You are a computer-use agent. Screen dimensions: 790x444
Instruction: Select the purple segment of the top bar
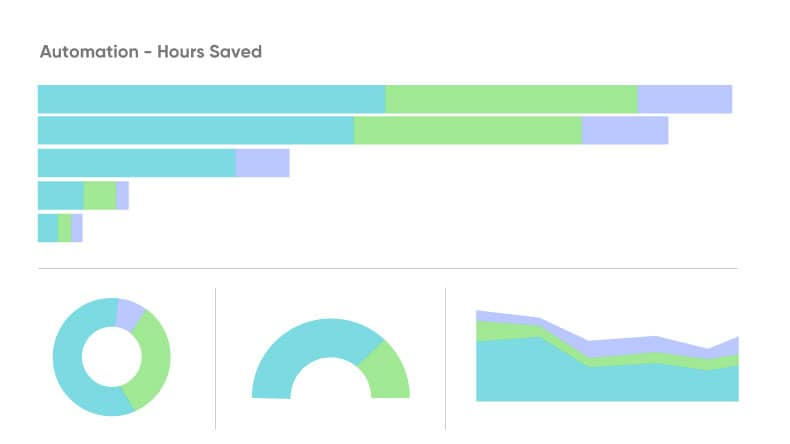coord(684,99)
